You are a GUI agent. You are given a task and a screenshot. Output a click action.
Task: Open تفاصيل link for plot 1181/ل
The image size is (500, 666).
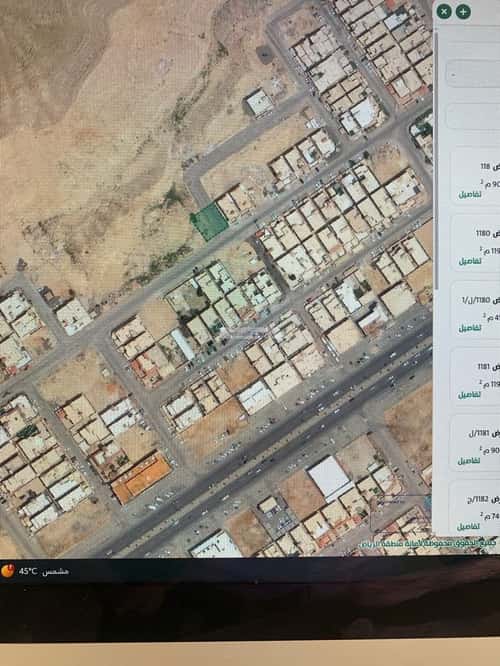[469, 460]
